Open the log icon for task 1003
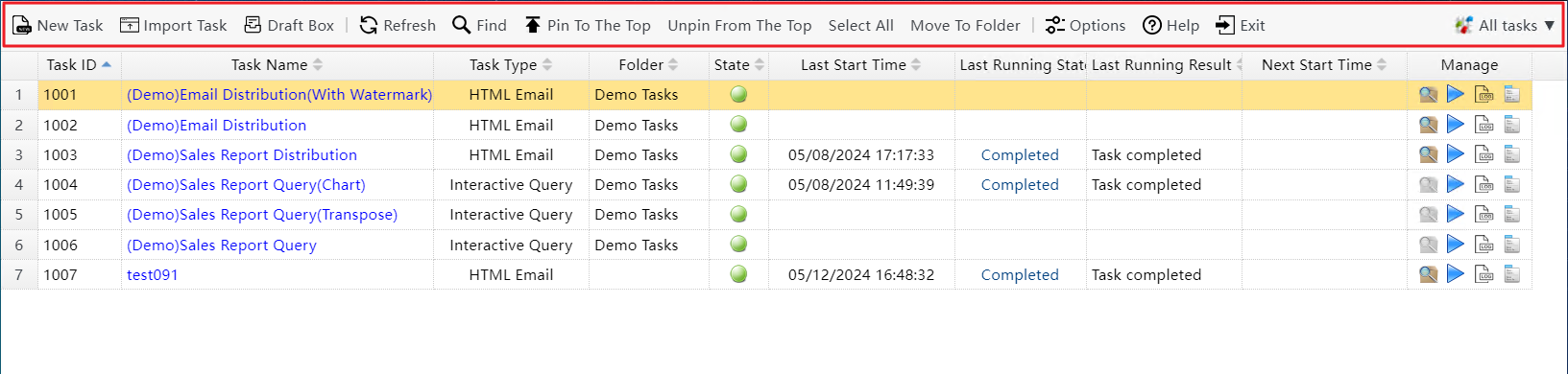The height and width of the screenshot is (374, 1568). (x=1484, y=154)
